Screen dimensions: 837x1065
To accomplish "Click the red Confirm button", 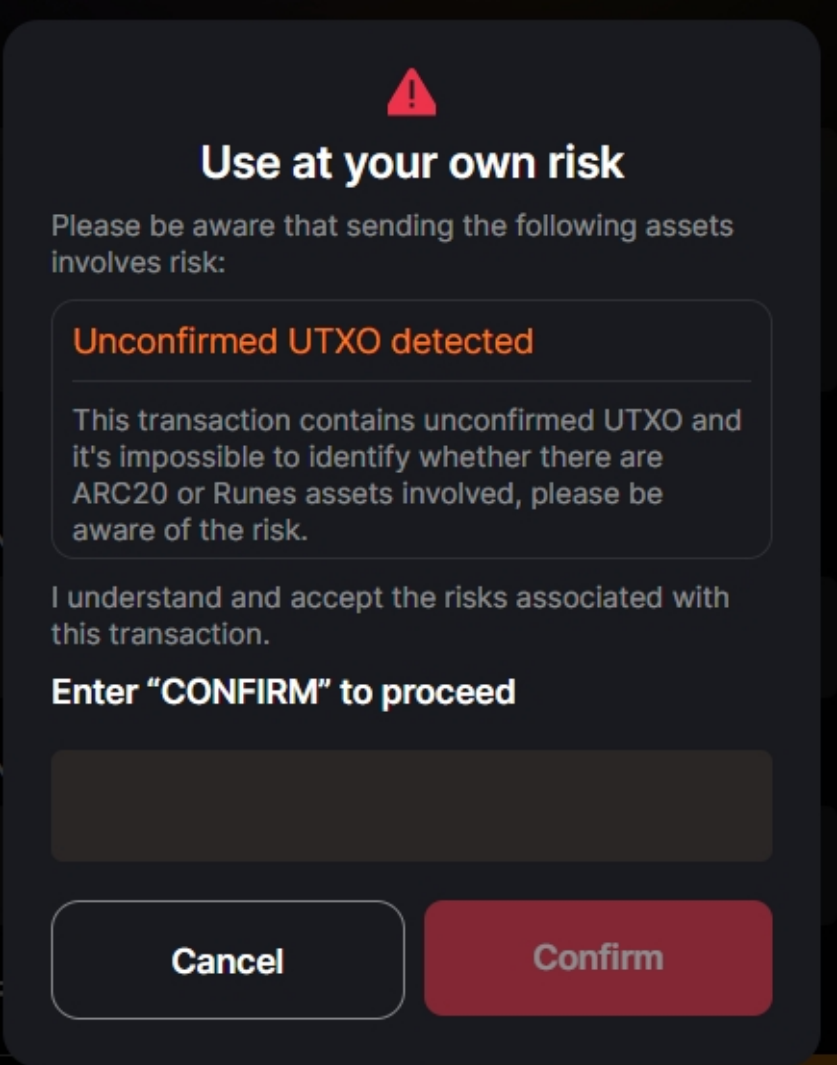I will pyautogui.click(x=598, y=958).
